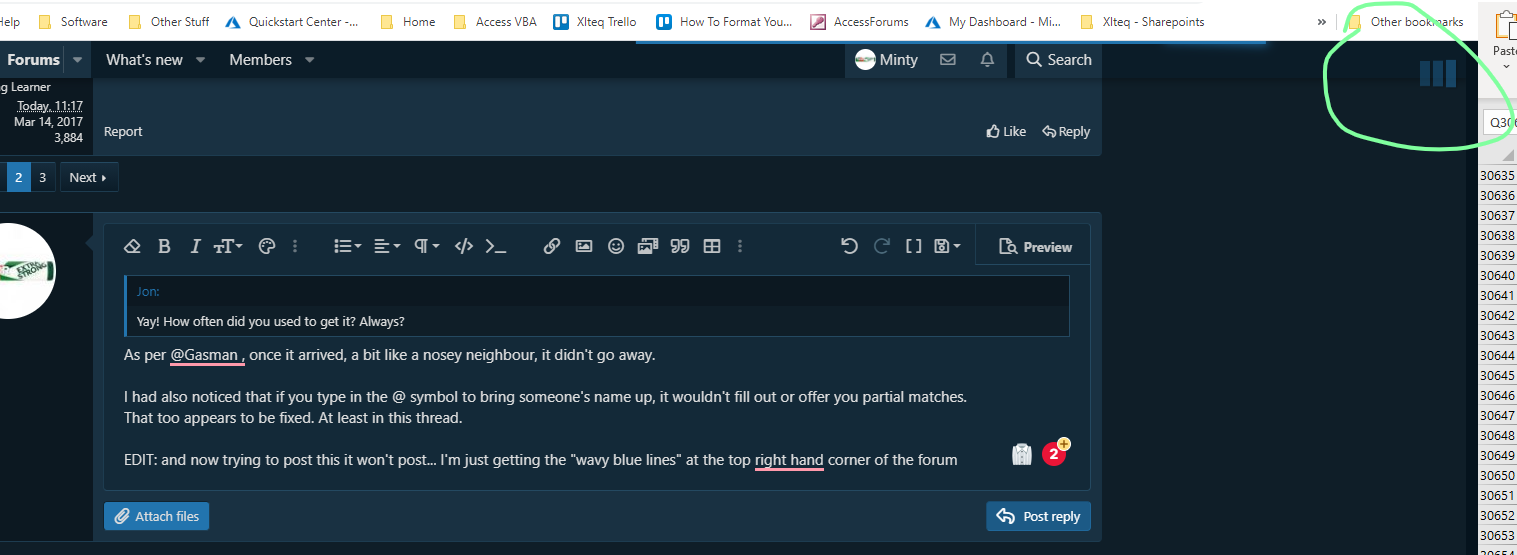Open the My Dashboard bookmark
This screenshot has height=555, width=1517.
[994, 21]
